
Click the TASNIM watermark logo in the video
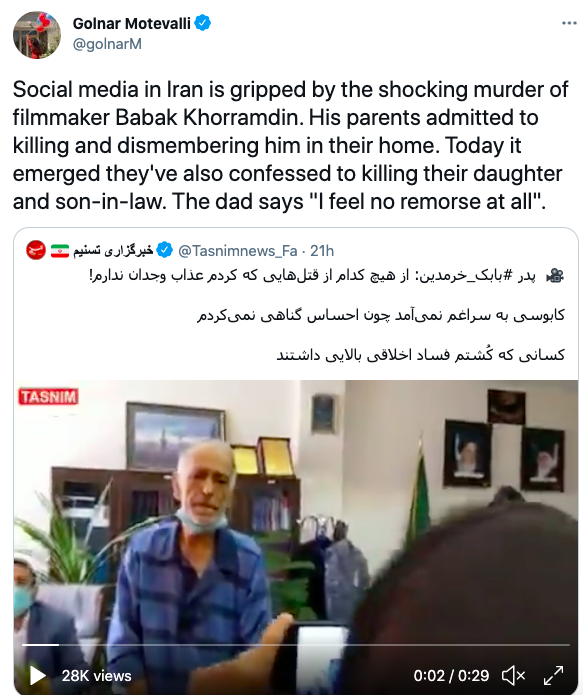[x=48, y=397]
